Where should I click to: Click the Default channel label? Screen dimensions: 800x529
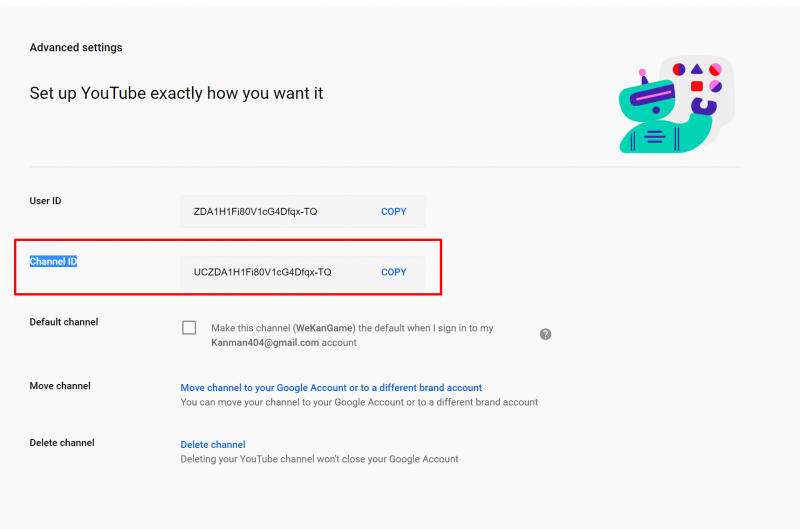(x=64, y=322)
